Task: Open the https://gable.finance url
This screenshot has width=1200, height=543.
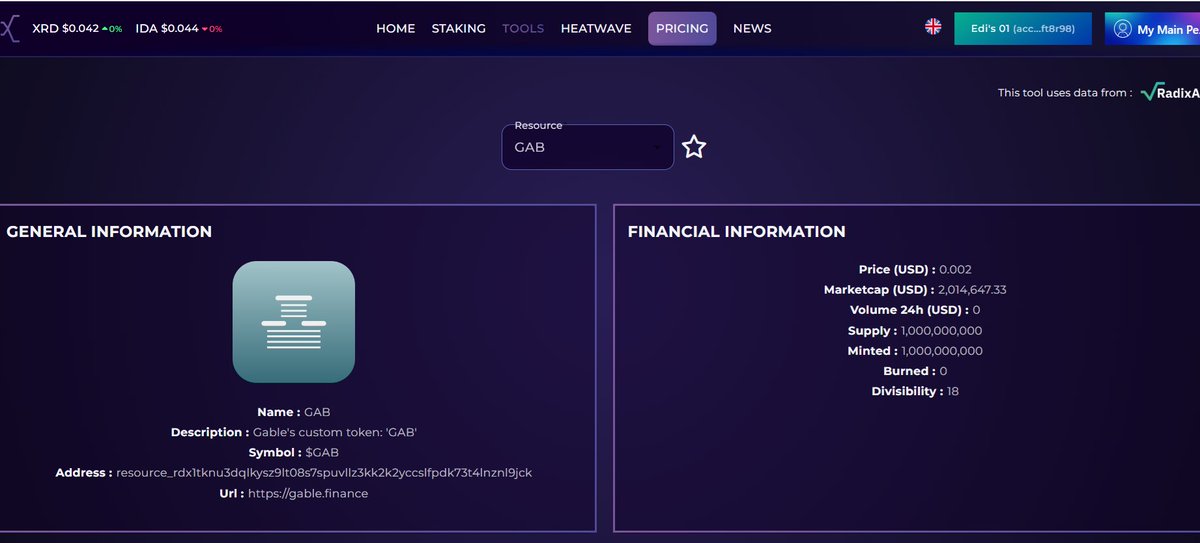Action: (x=308, y=493)
